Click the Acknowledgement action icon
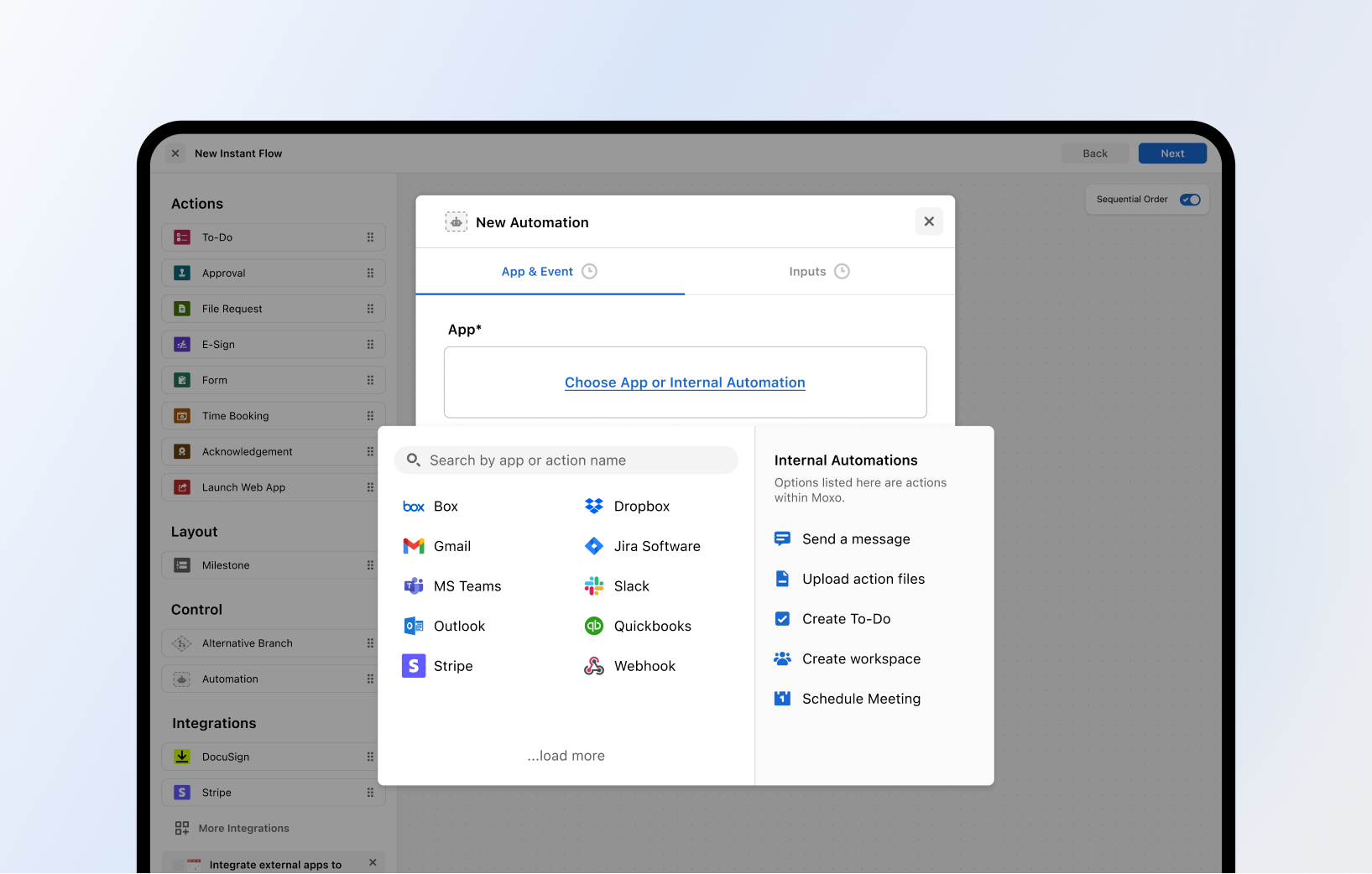The height and width of the screenshot is (874, 1372). pyautogui.click(x=182, y=451)
